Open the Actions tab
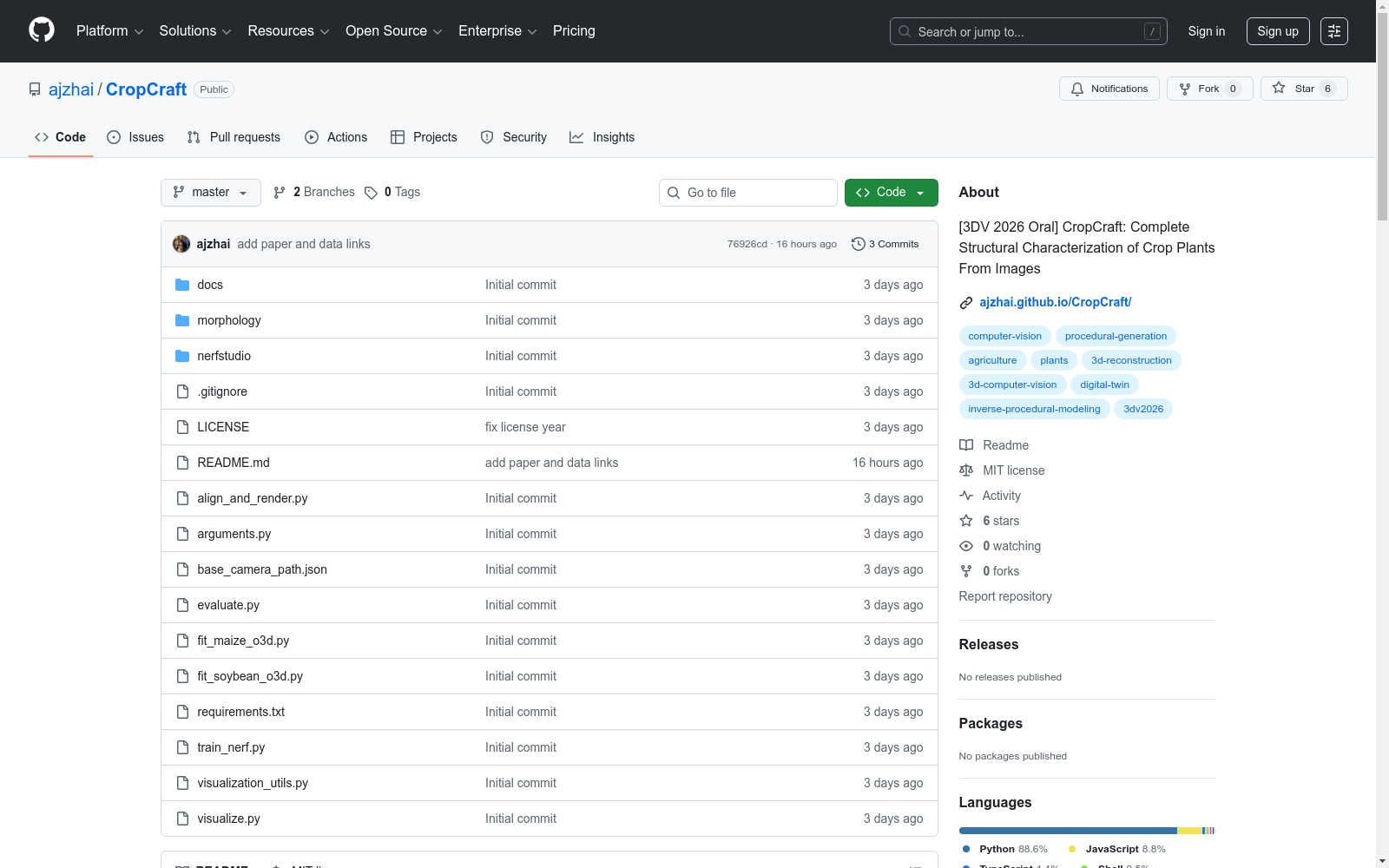The height and width of the screenshot is (868, 1389). click(x=336, y=137)
